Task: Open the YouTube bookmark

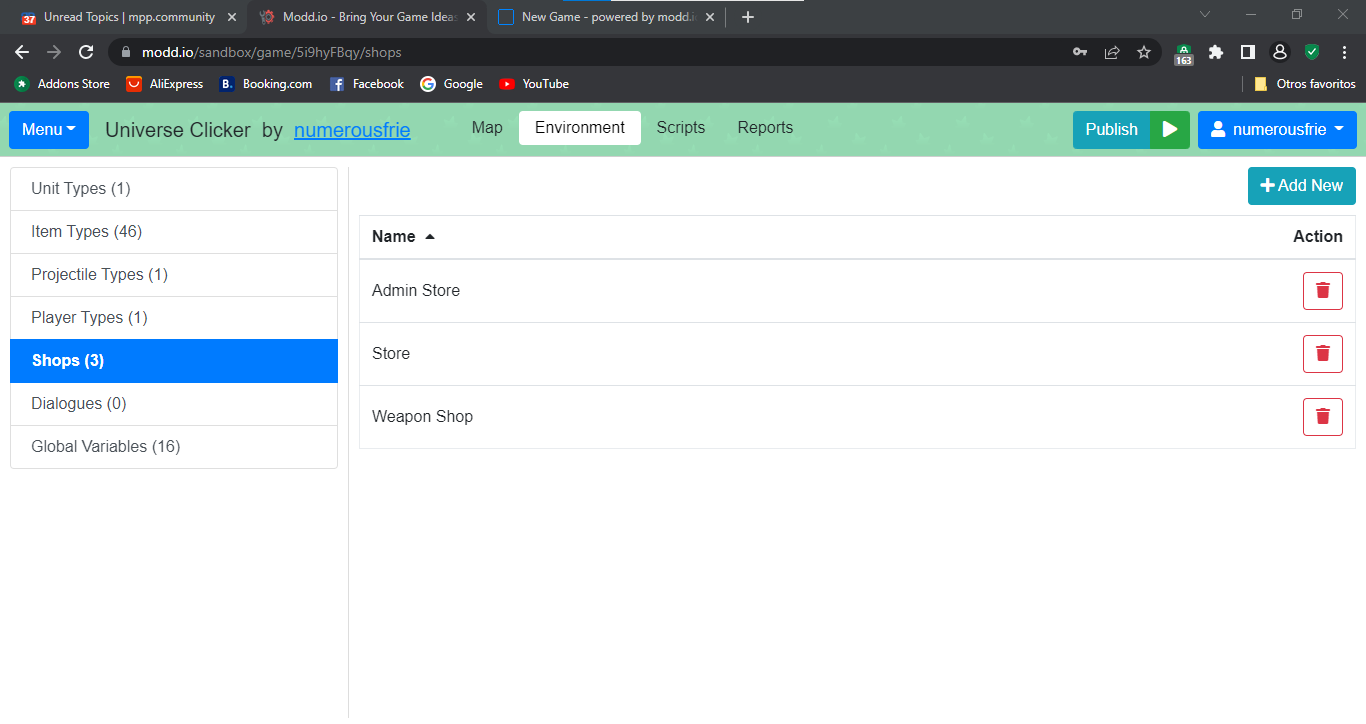Action: coord(534,84)
